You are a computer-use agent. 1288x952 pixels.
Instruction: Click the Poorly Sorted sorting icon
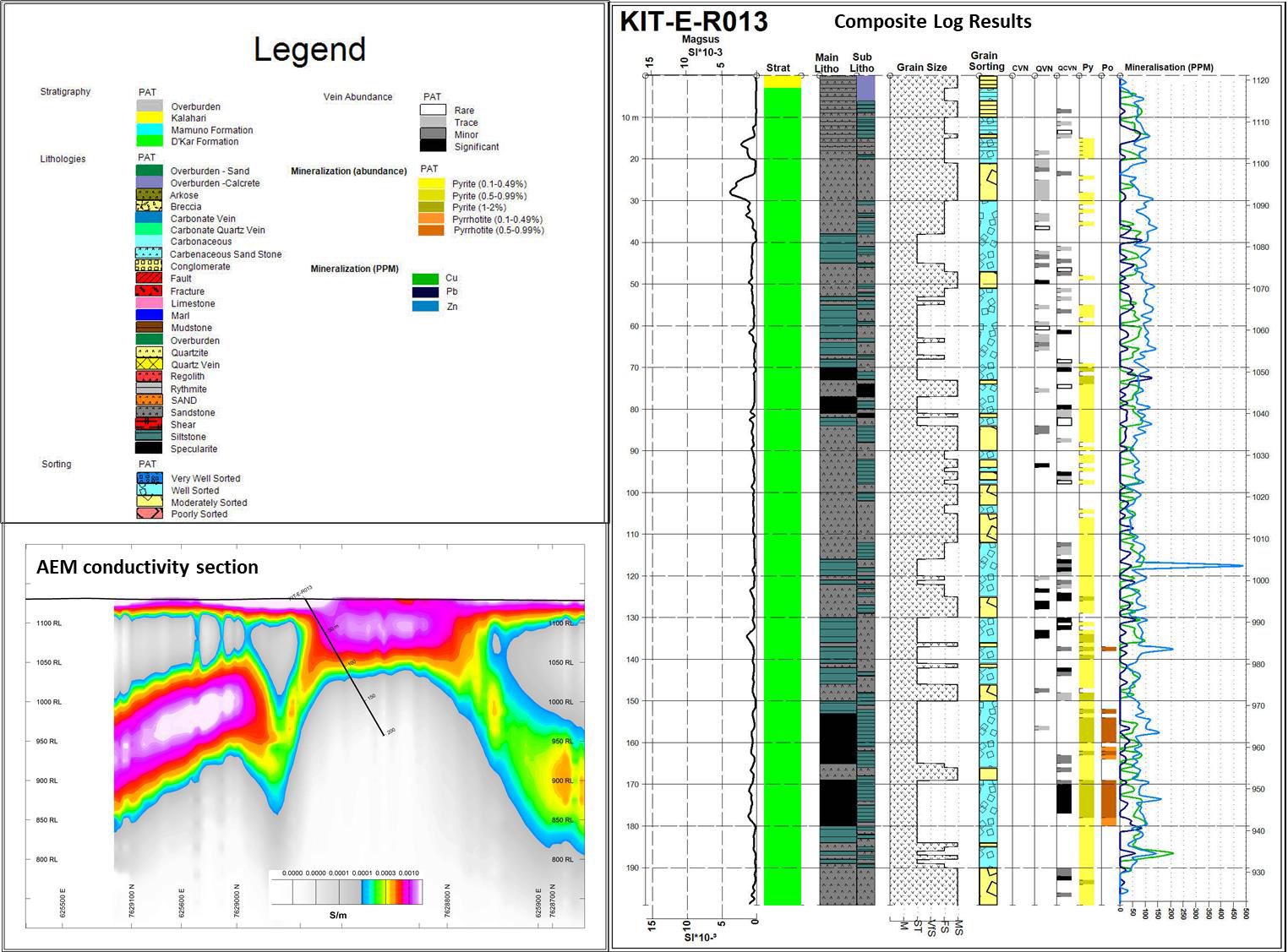pyautogui.click(x=149, y=514)
